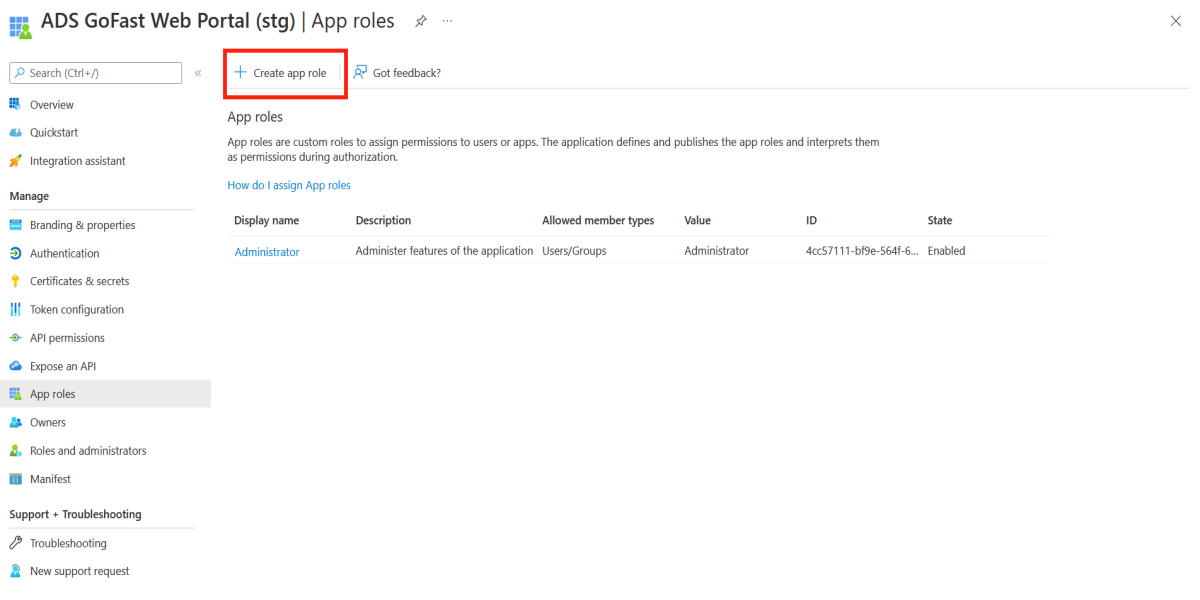This screenshot has width=1200, height=600.
Task: Click the Value column header
Action: 698,220
